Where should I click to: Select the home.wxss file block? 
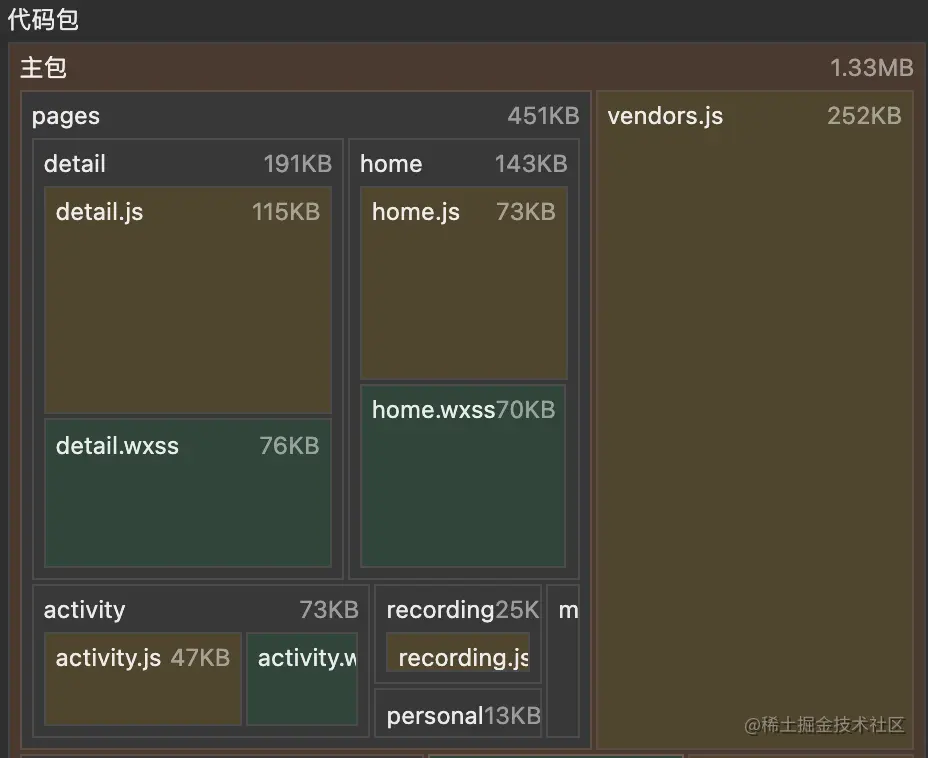(x=463, y=476)
